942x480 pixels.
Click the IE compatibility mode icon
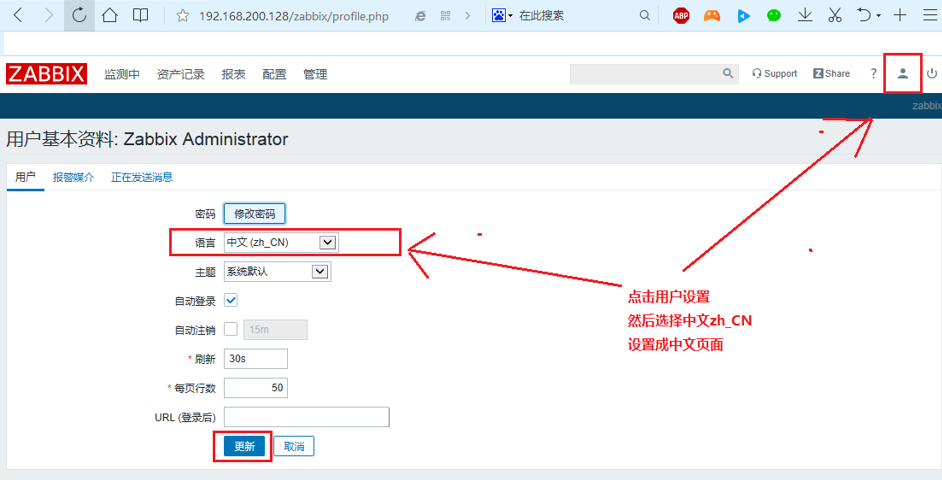(x=421, y=16)
